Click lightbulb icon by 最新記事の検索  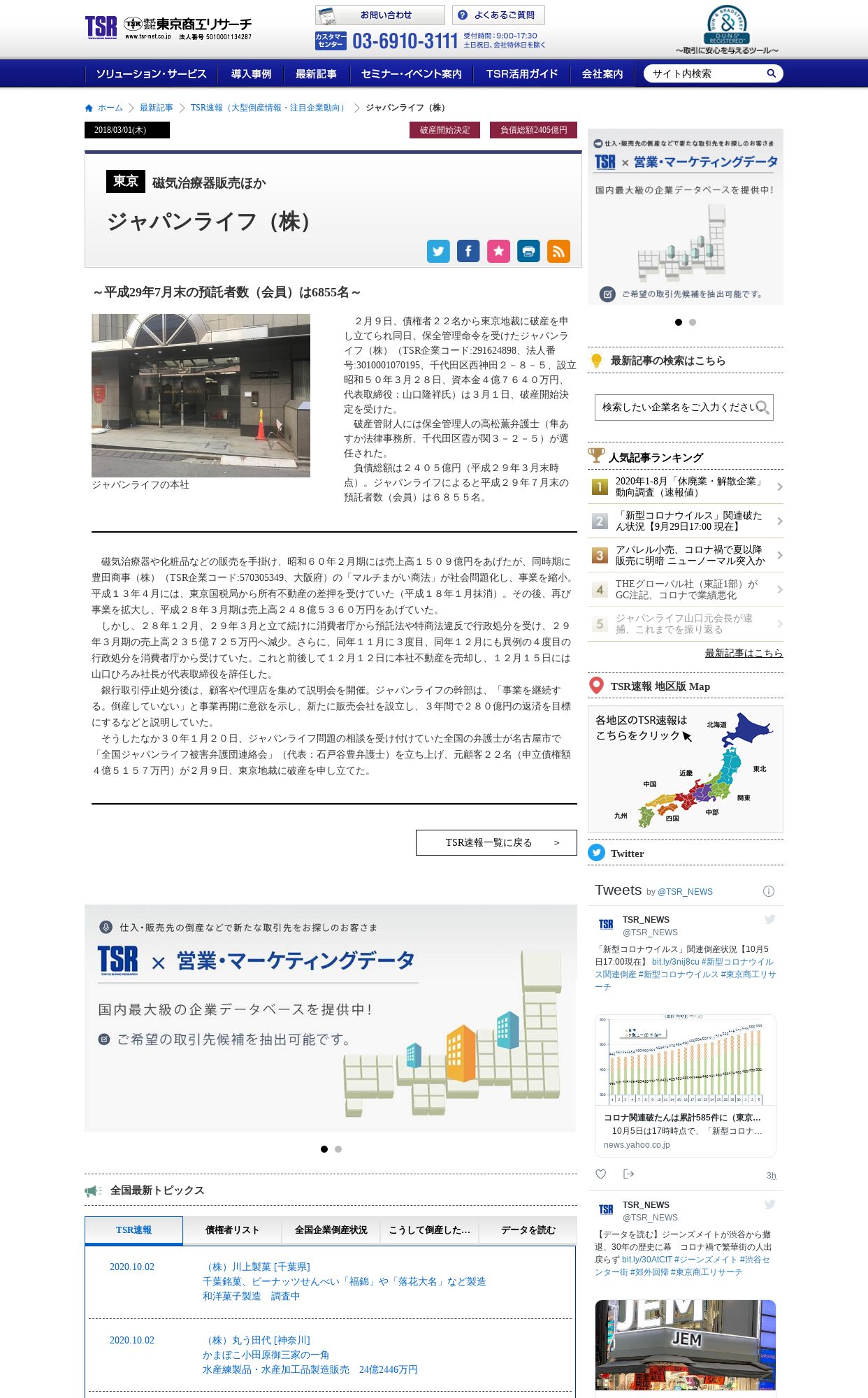pos(596,361)
